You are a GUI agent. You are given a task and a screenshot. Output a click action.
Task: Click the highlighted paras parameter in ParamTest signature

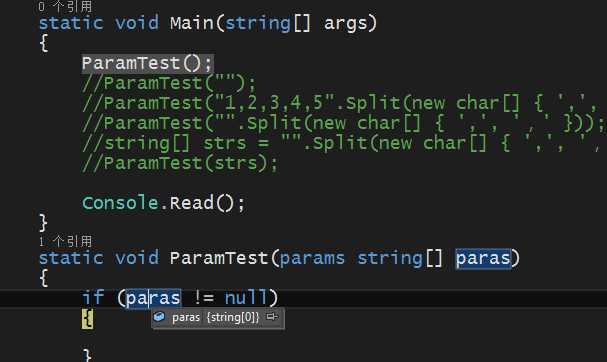click(483, 258)
